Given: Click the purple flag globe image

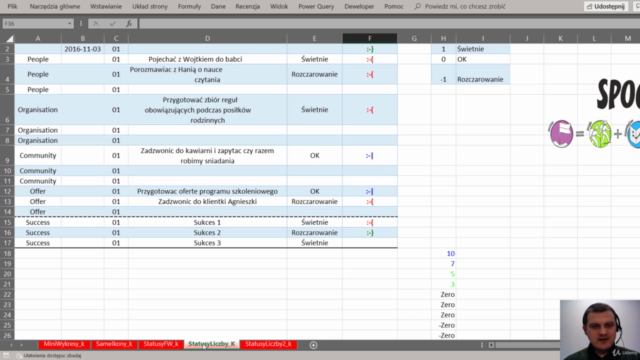Looking at the screenshot, I should [x=561, y=133].
